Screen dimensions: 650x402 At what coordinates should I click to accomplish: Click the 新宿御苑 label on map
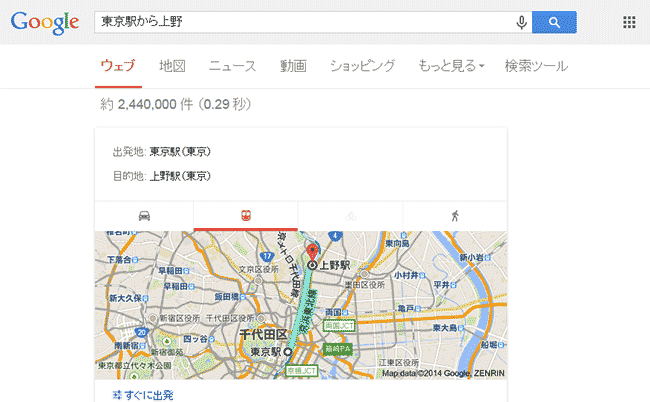167,352
